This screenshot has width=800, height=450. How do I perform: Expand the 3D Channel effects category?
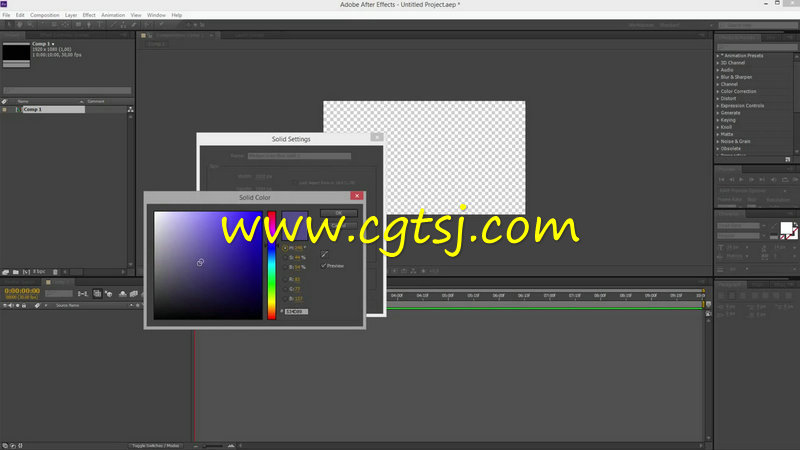718,63
